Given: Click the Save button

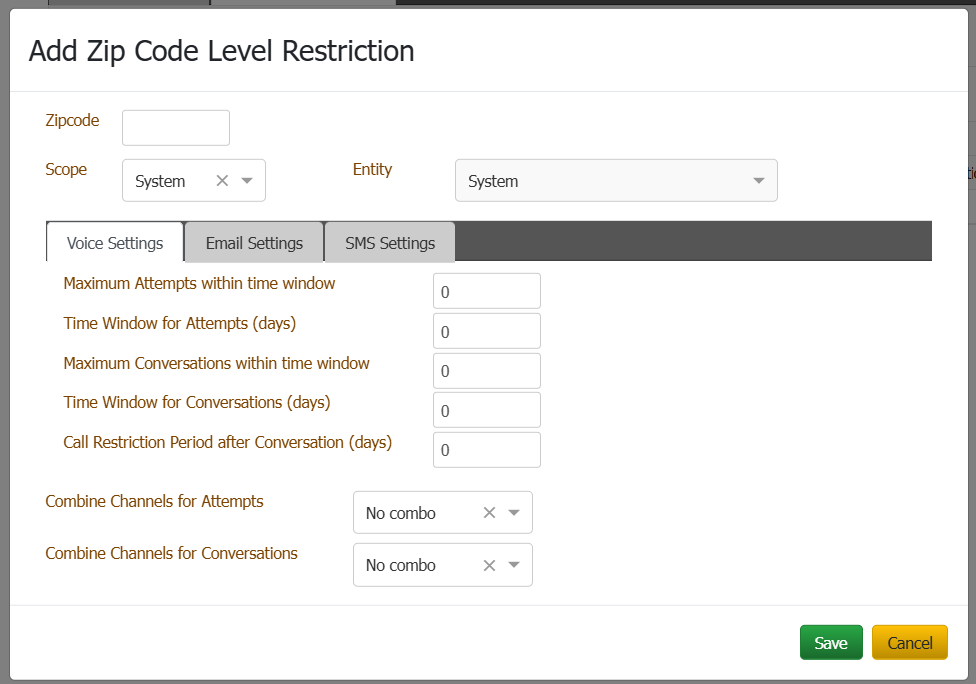Looking at the screenshot, I should 830,643.
